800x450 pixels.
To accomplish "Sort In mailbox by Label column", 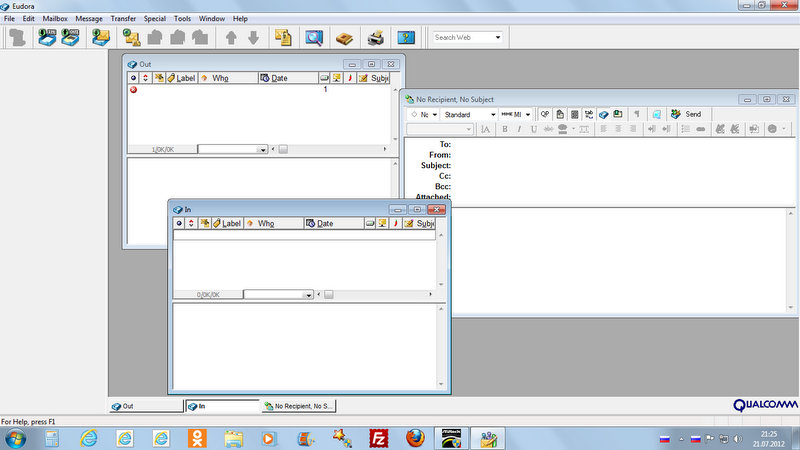I will pyautogui.click(x=227, y=223).
